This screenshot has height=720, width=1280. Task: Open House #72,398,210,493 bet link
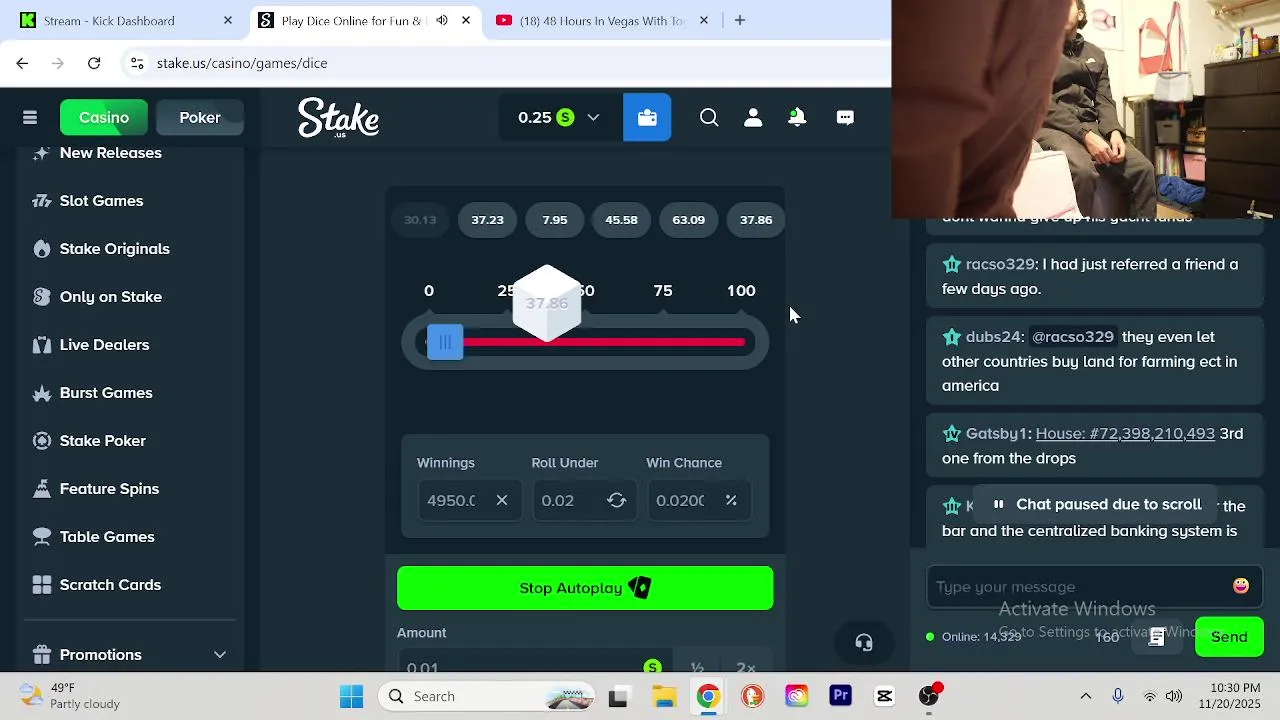1125,433
